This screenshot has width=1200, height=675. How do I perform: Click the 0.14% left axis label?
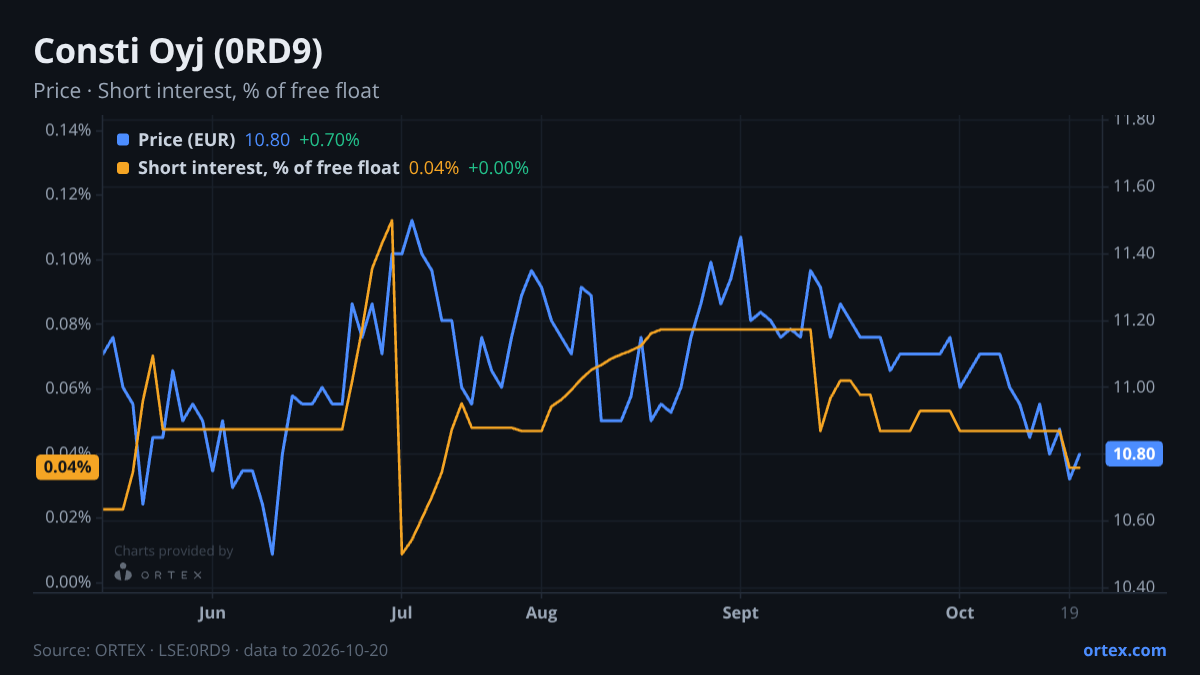68,129
